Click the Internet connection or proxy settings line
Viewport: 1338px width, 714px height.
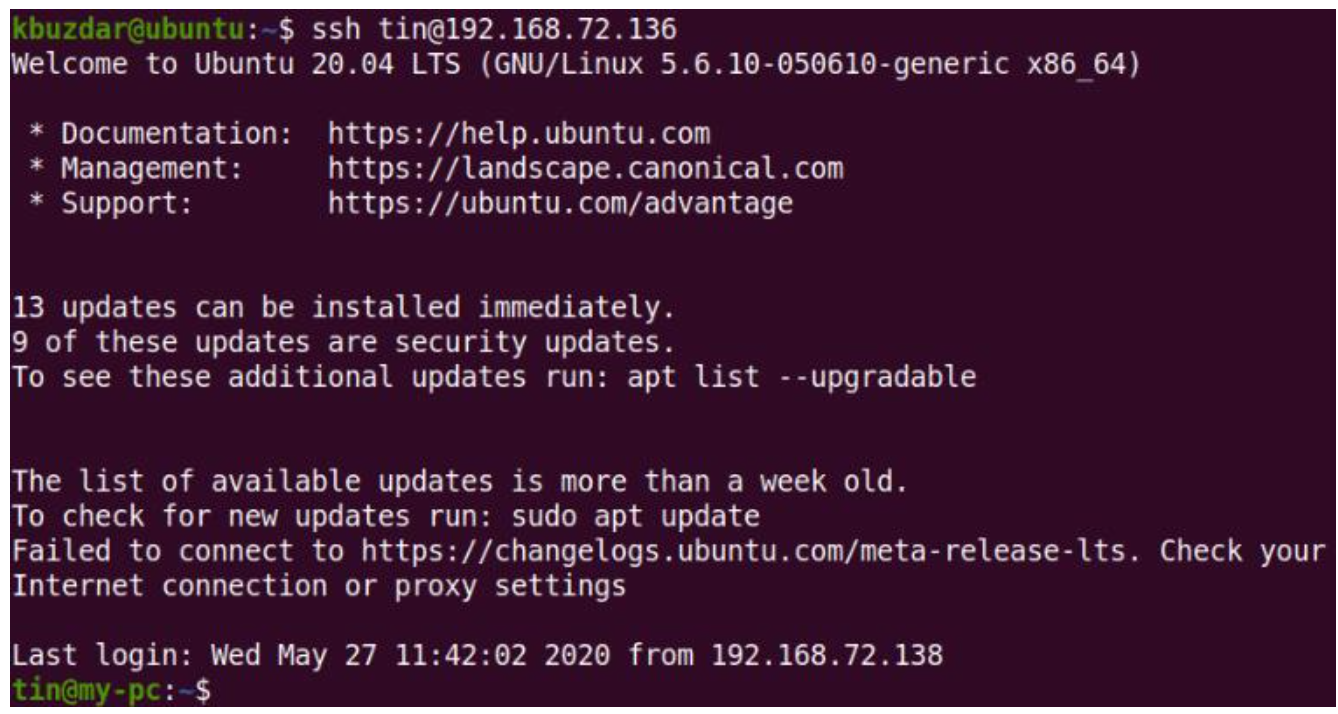click(x=318, y=586)
